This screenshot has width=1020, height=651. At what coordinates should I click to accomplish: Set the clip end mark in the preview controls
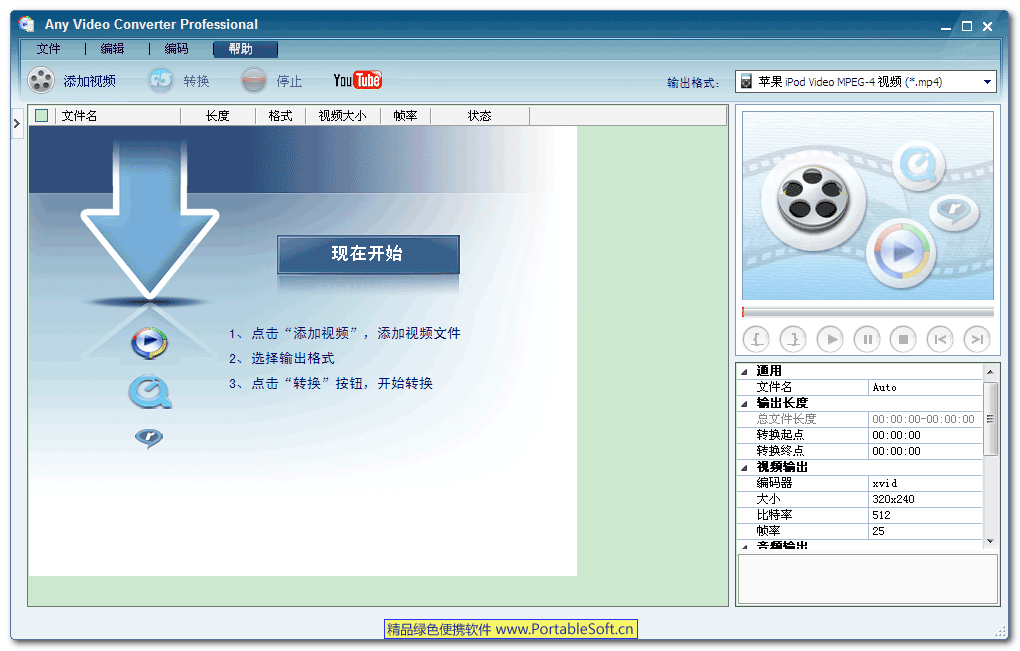click(x=793, y=339)
